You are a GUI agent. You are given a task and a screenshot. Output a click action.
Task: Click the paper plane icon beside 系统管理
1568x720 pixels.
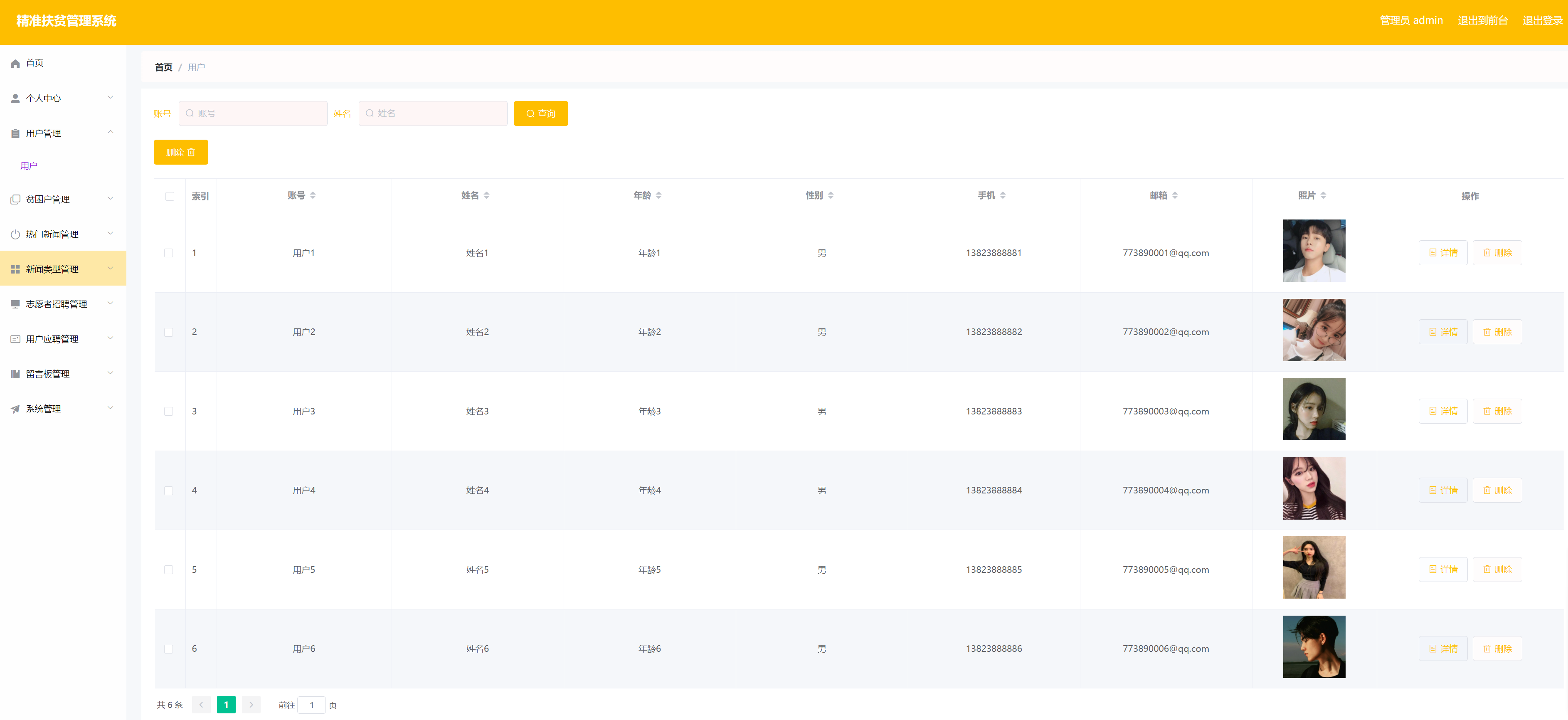pyautogui.click(x=15, y=409)
